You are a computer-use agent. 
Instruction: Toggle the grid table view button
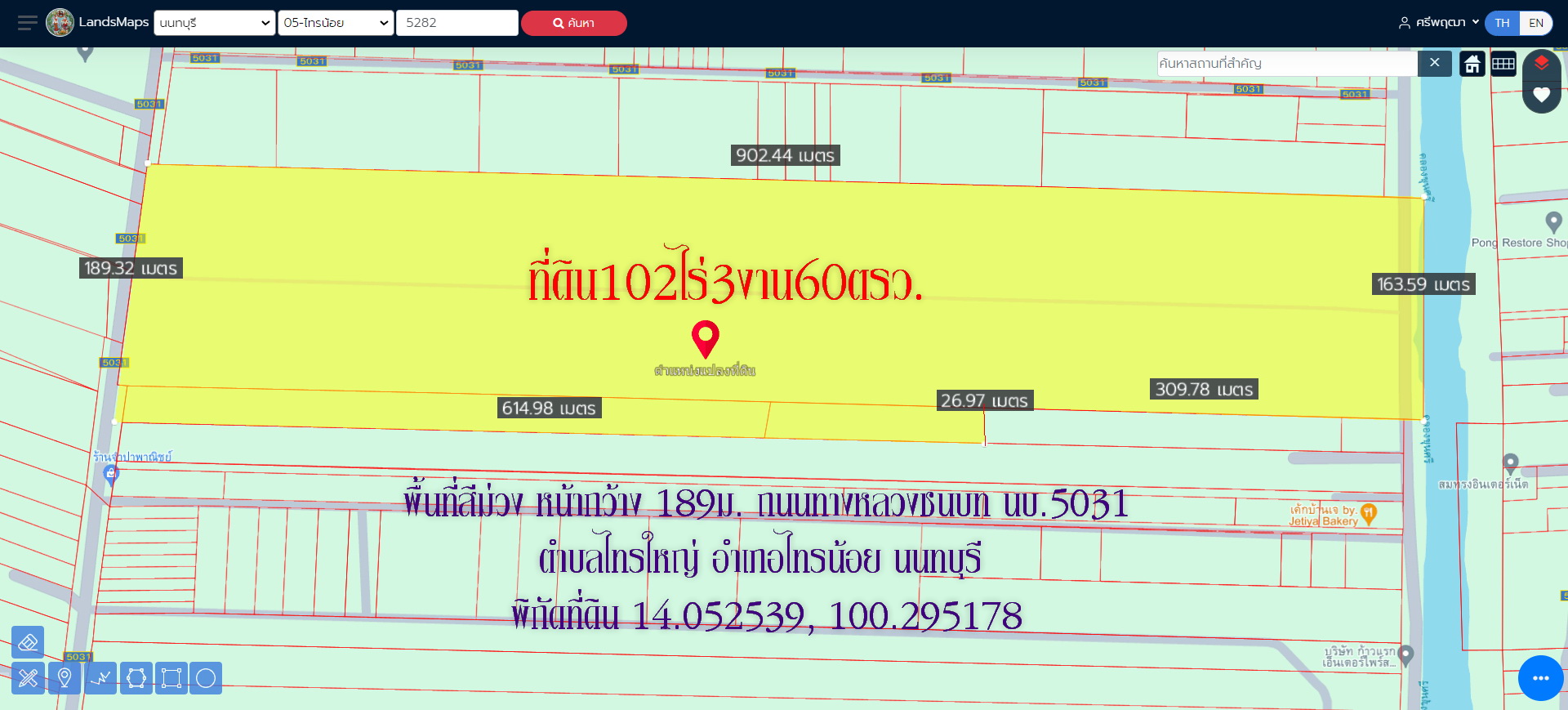click(x=1503, y=64)
